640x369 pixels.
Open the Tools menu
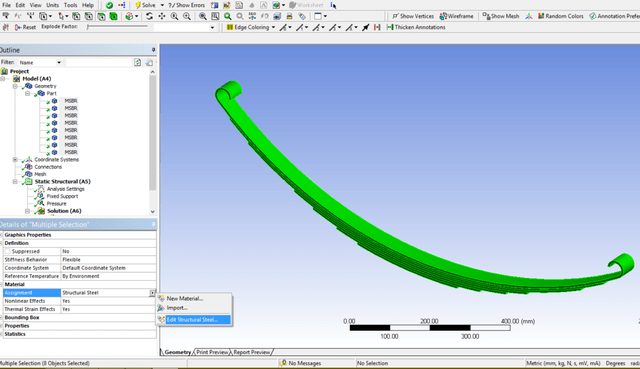pos(70,5)
